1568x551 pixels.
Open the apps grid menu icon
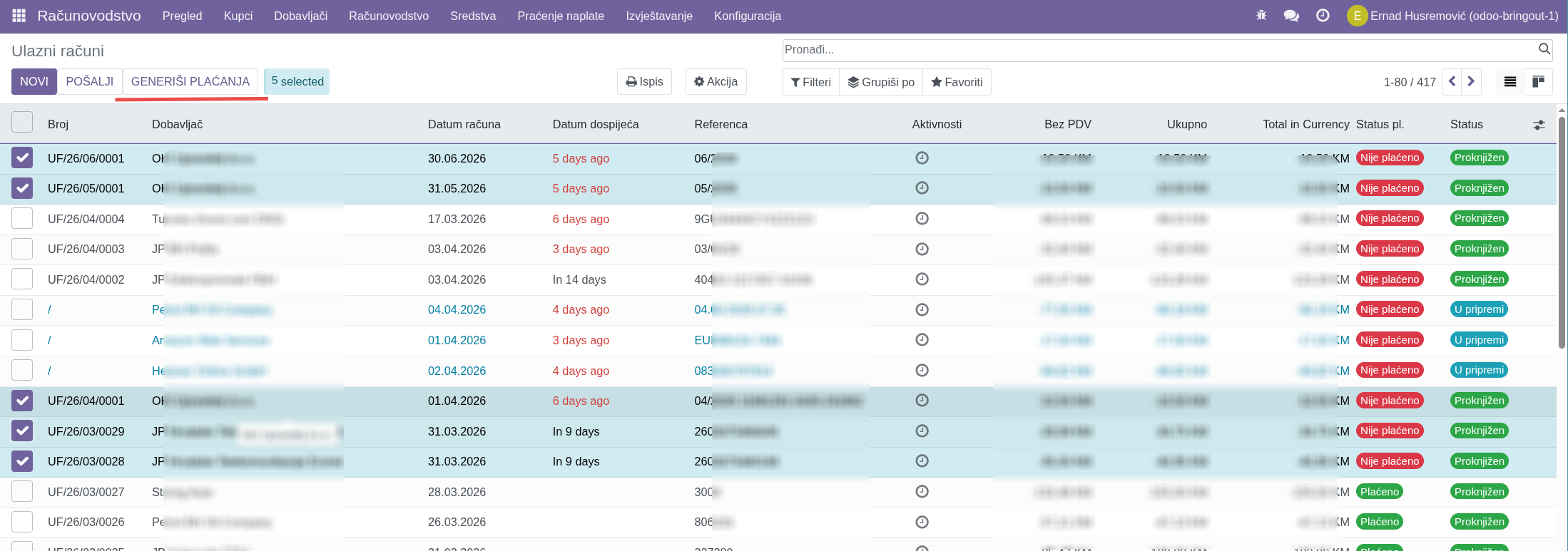click(x=19, y=16)
